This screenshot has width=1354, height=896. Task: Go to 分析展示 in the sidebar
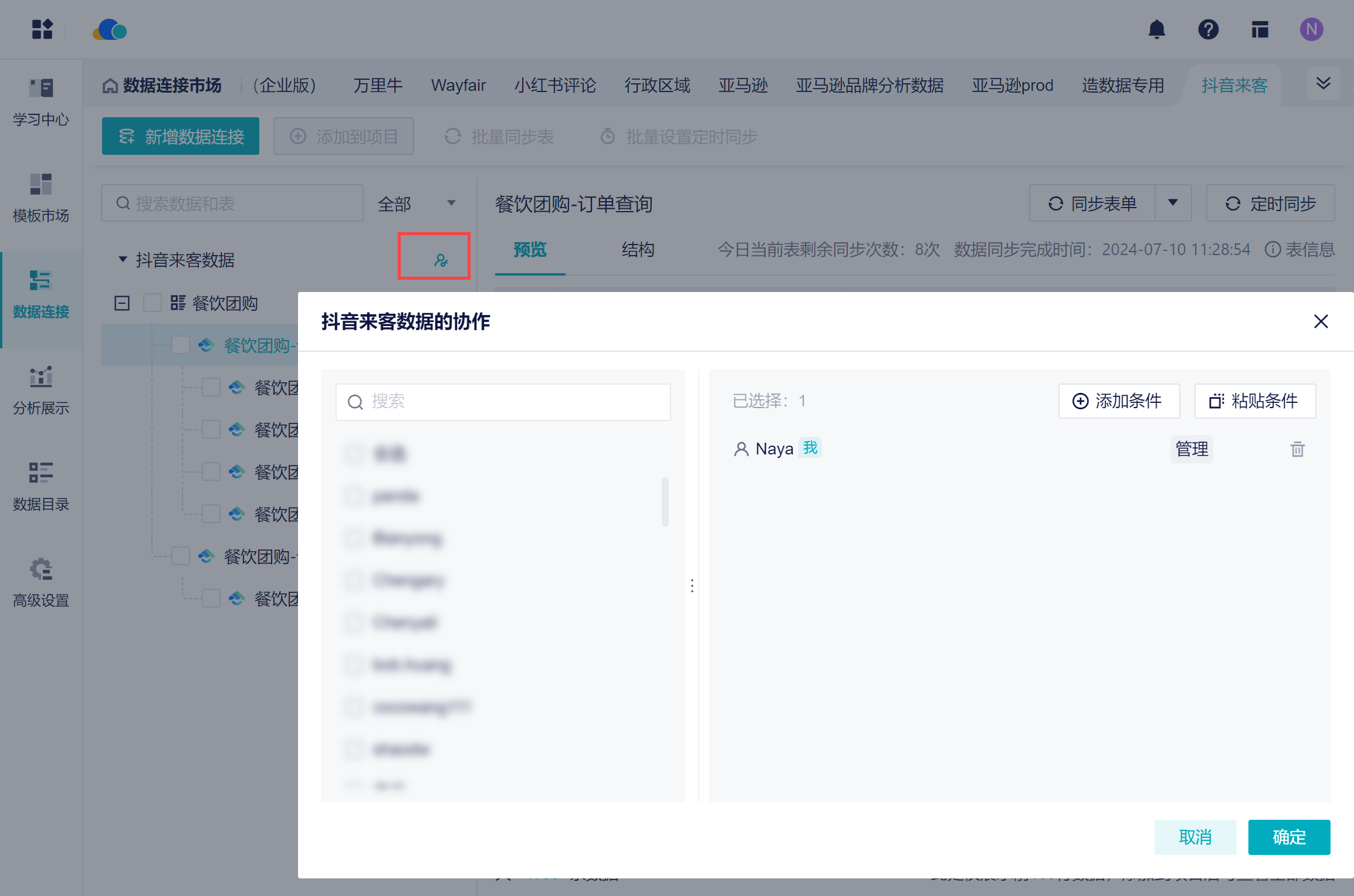pos(41,390)
